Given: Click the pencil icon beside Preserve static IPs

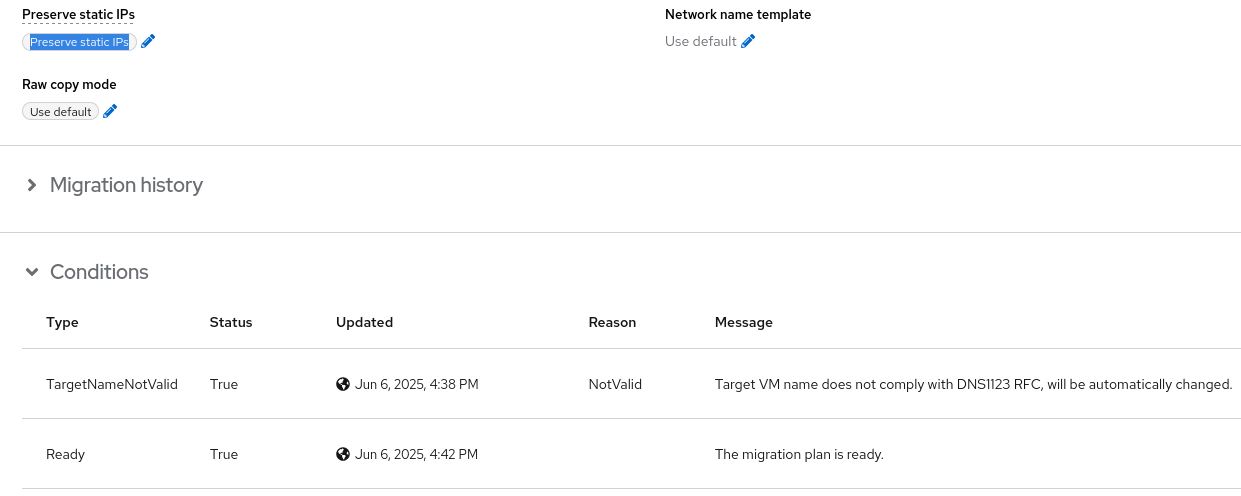Looking at the screenshot, I should tap(149, 41).
